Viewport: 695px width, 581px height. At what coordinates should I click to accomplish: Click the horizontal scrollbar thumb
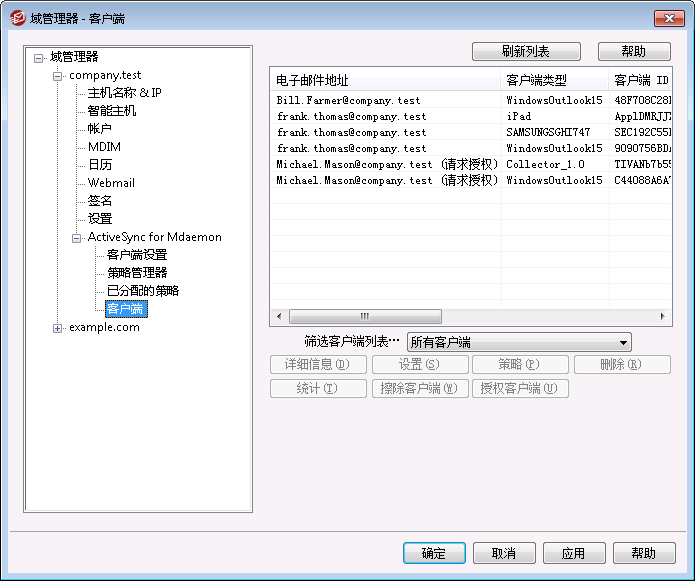point(365,316)
